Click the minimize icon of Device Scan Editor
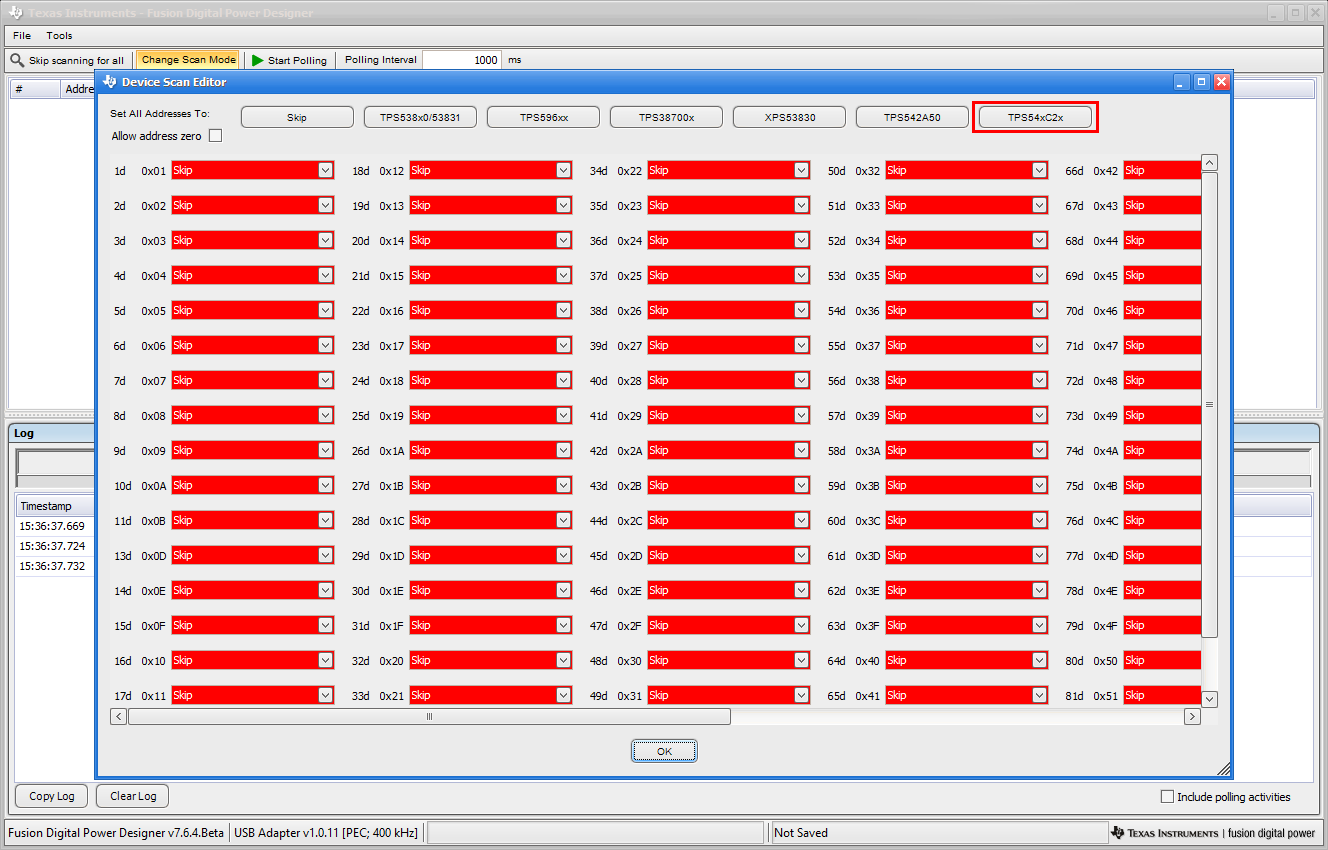 (1180, 81)
